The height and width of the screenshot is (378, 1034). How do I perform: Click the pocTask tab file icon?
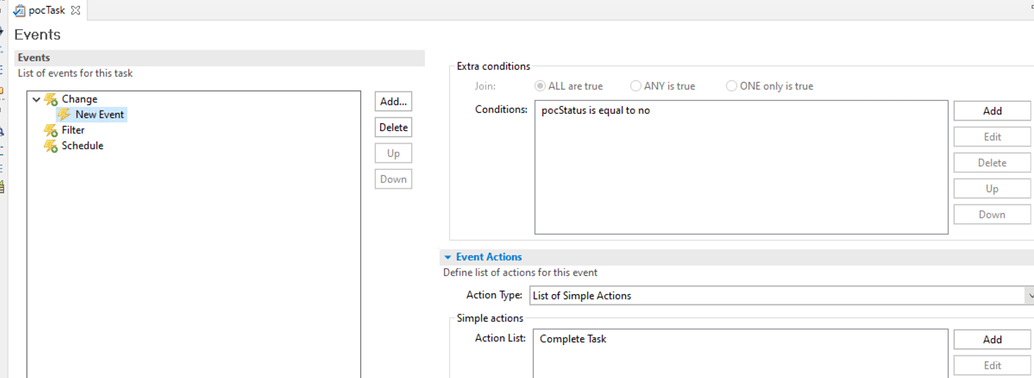(20, 10)
